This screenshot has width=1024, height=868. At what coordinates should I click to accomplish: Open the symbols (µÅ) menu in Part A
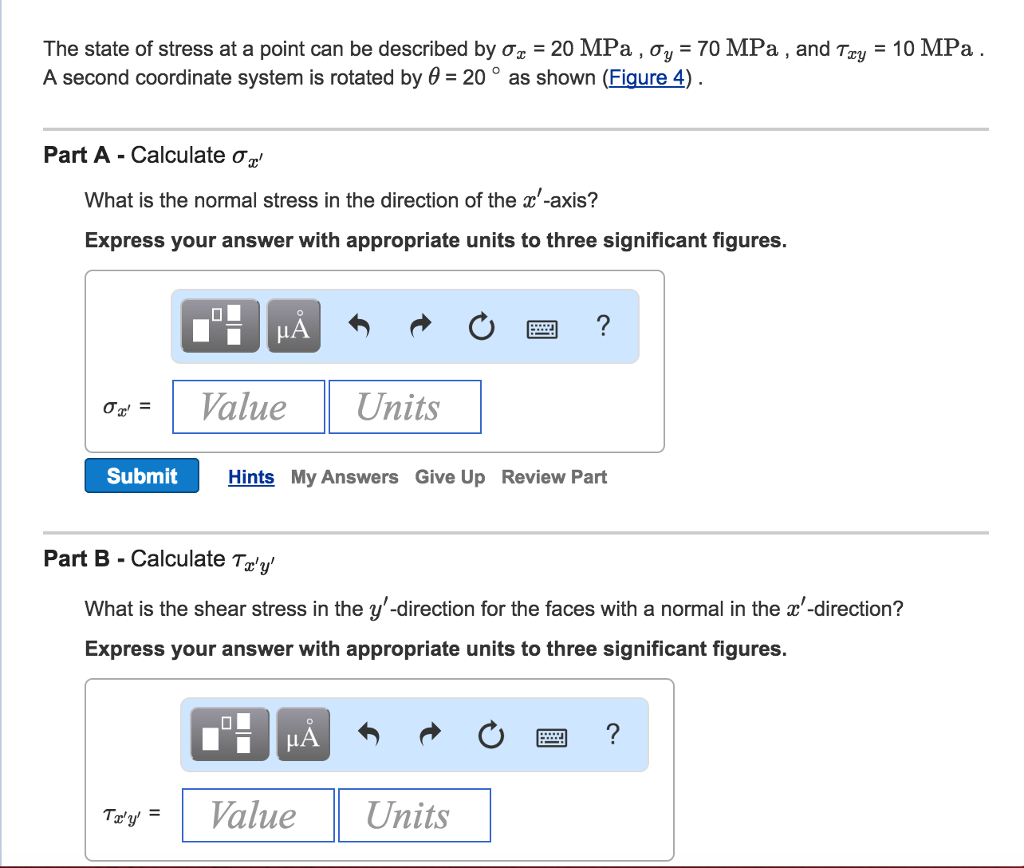pos(292,326)
